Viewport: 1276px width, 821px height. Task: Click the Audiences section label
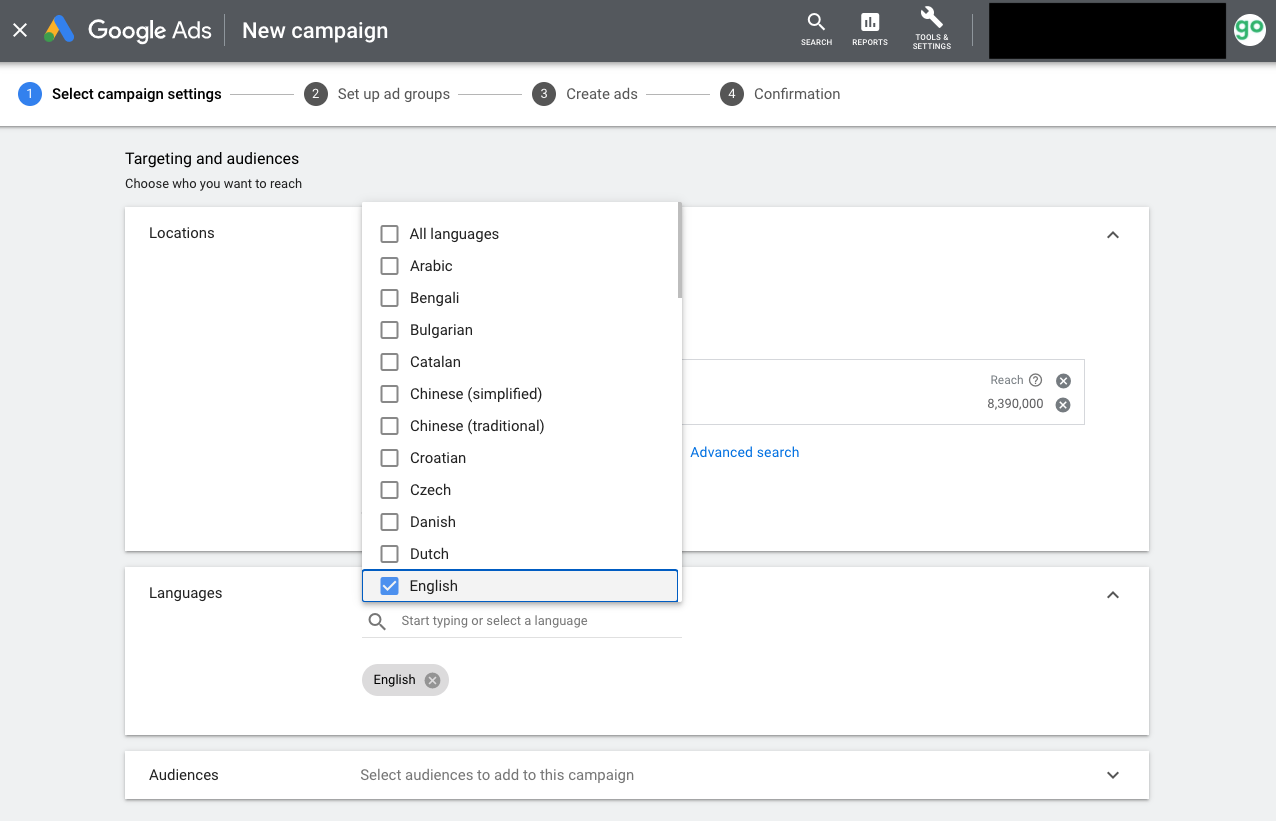point(184,775)
